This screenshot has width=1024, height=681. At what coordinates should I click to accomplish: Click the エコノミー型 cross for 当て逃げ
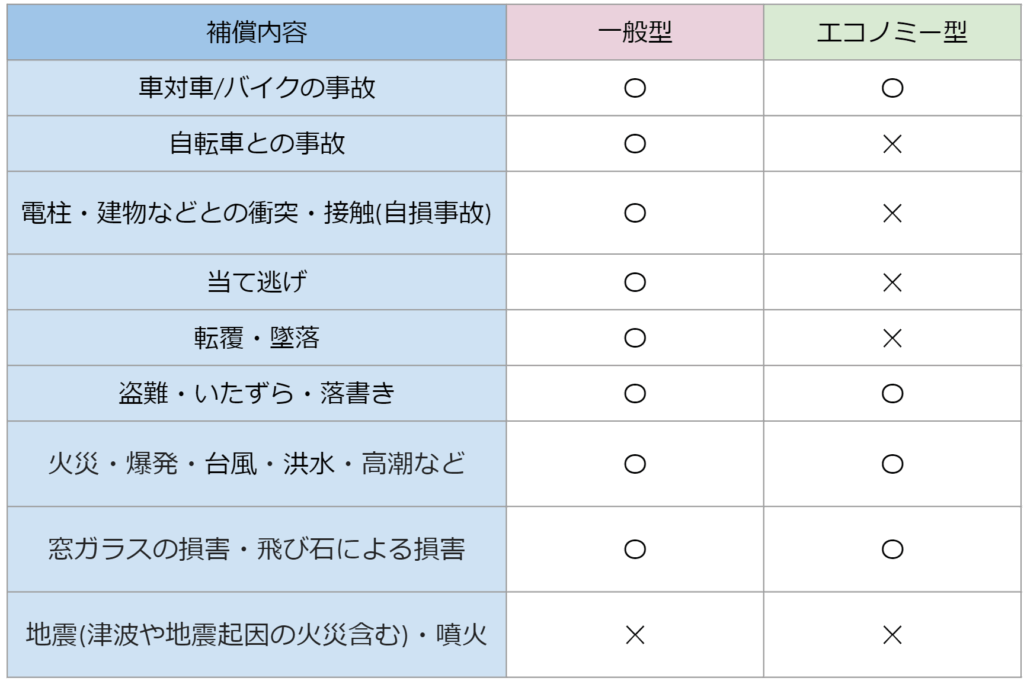point(893,282)
